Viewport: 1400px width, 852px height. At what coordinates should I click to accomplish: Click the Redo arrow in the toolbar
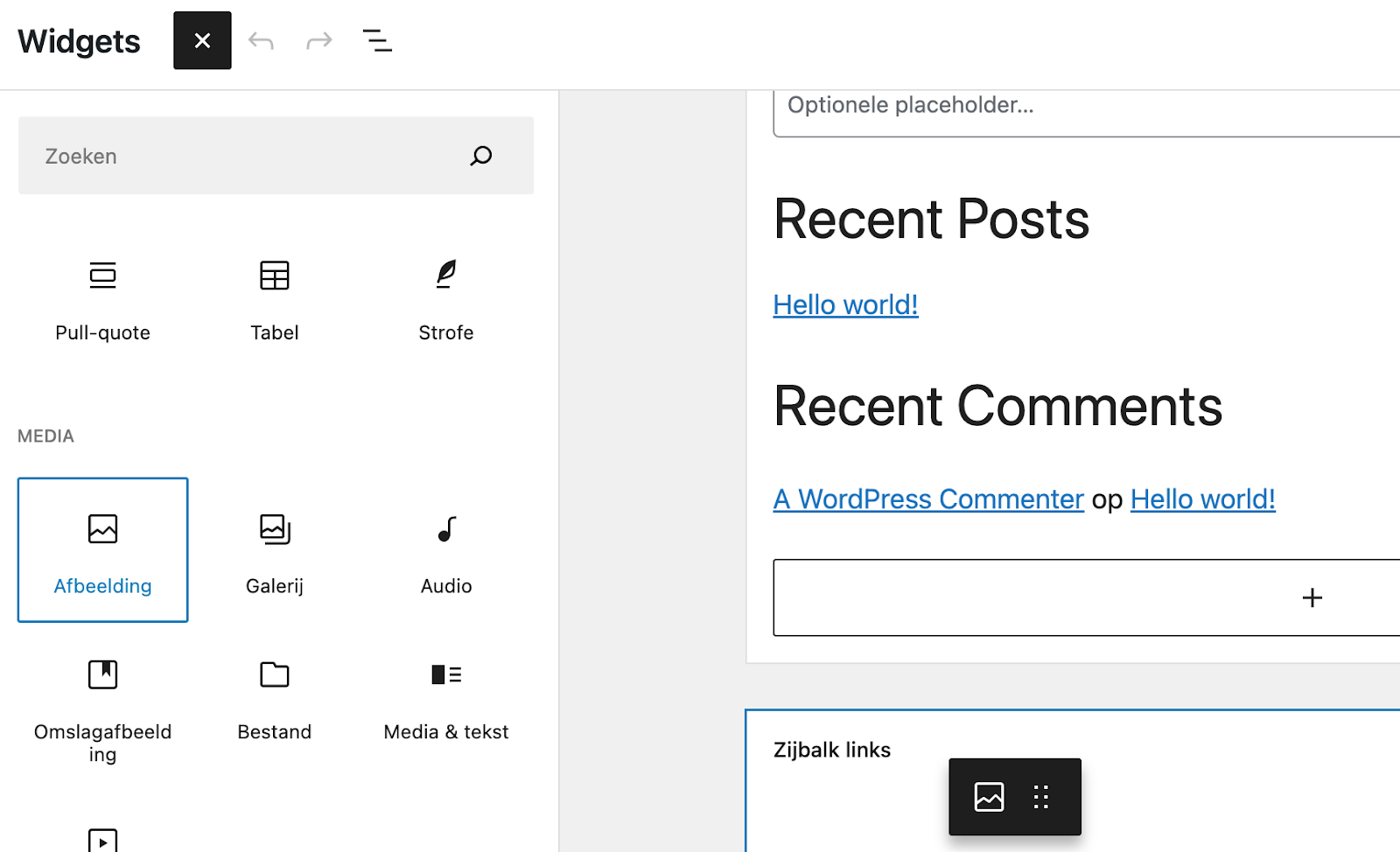point(318,40)
